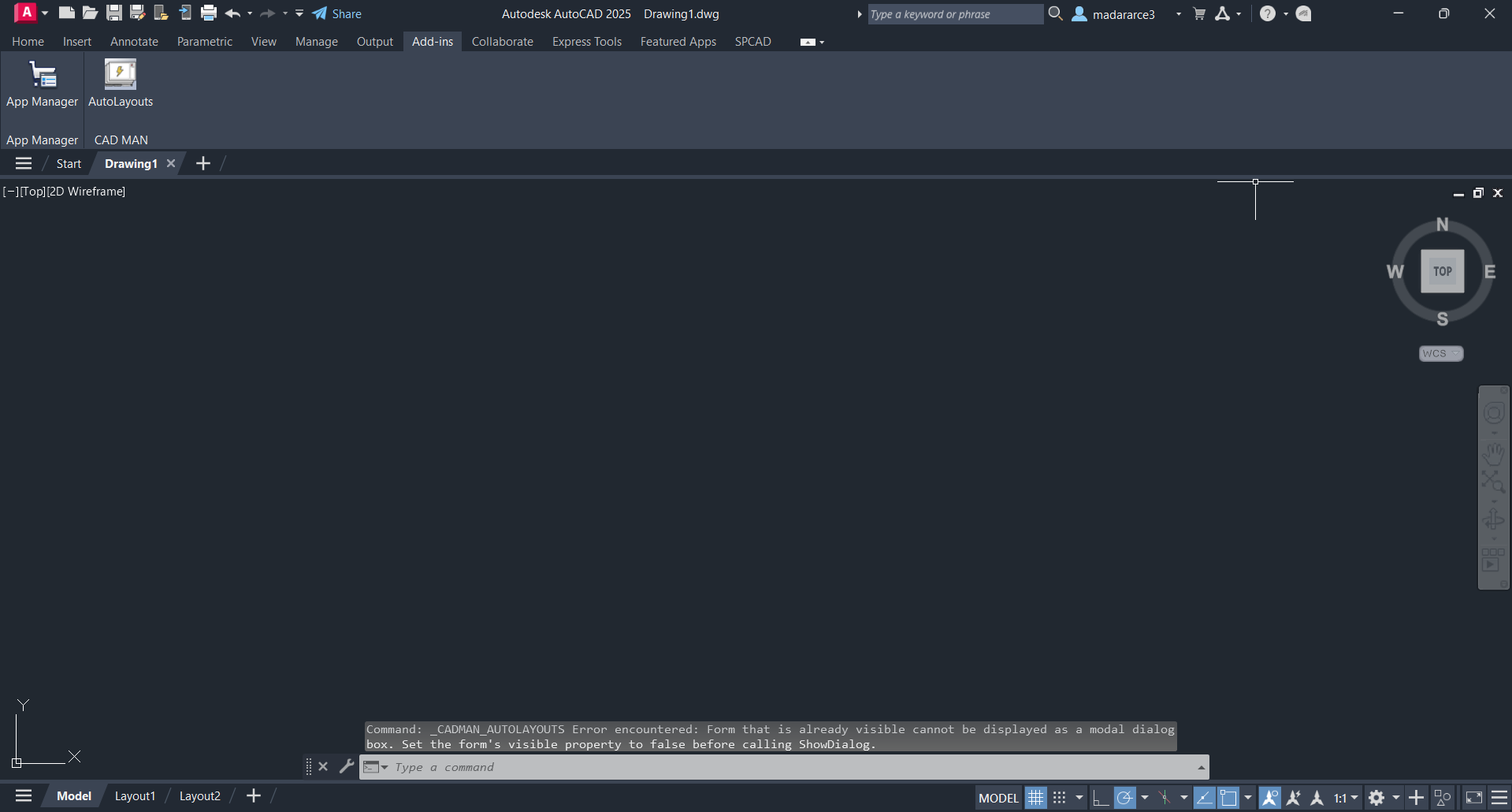Redo using the forward arrow icon
Image resolution: width=1512 pixels, height=812 pixels.
[x=268, y=13]
